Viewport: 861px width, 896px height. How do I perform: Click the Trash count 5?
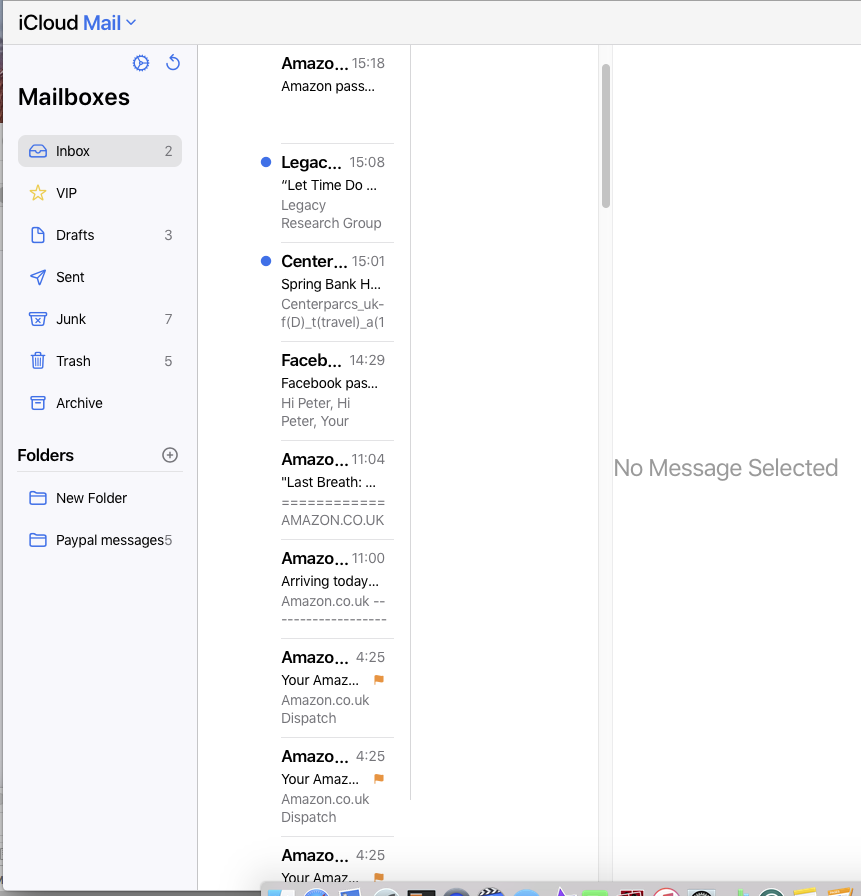coord(168,361)
